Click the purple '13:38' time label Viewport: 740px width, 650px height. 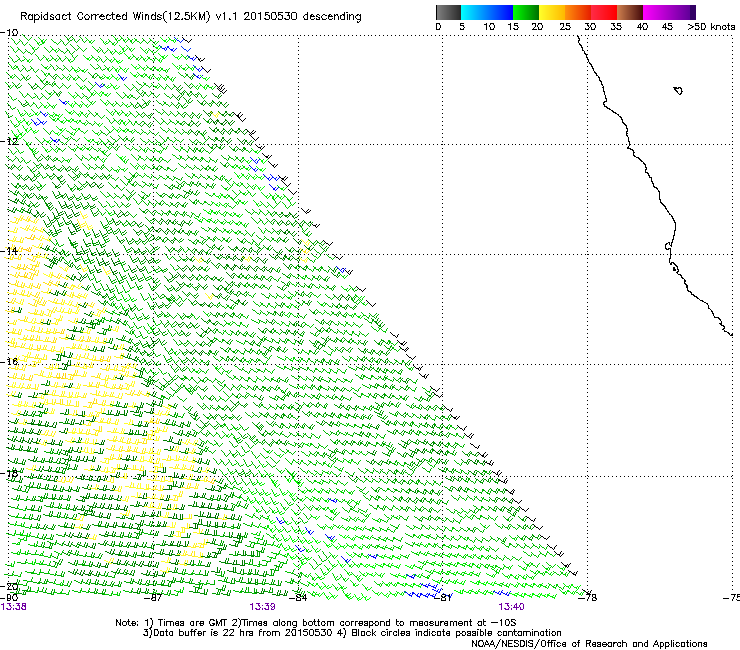click(14, 607)
